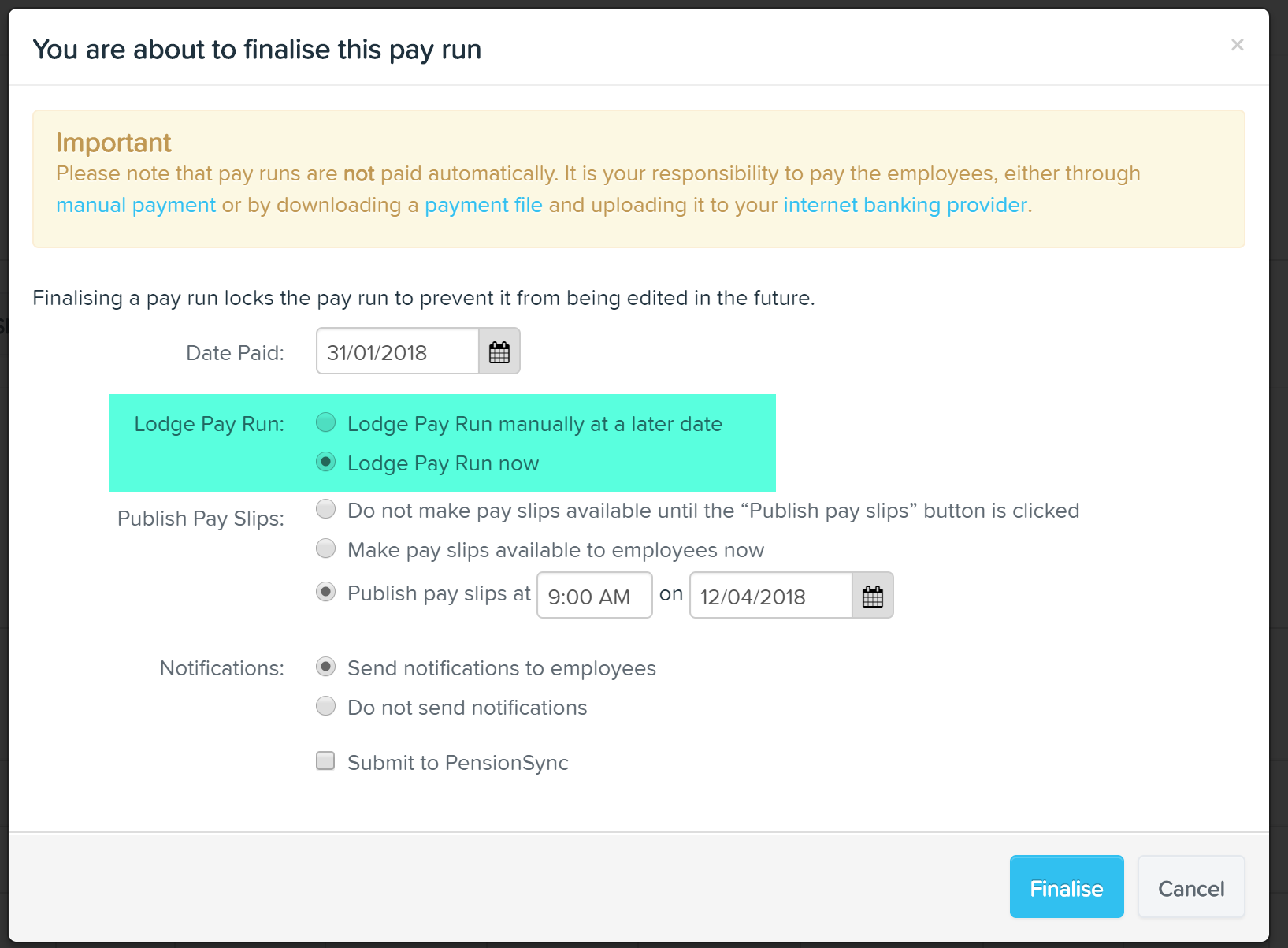This screenshot has width=1288, height=948.
Task: Click the Cancel button
Action: (x=1190, y=887)
